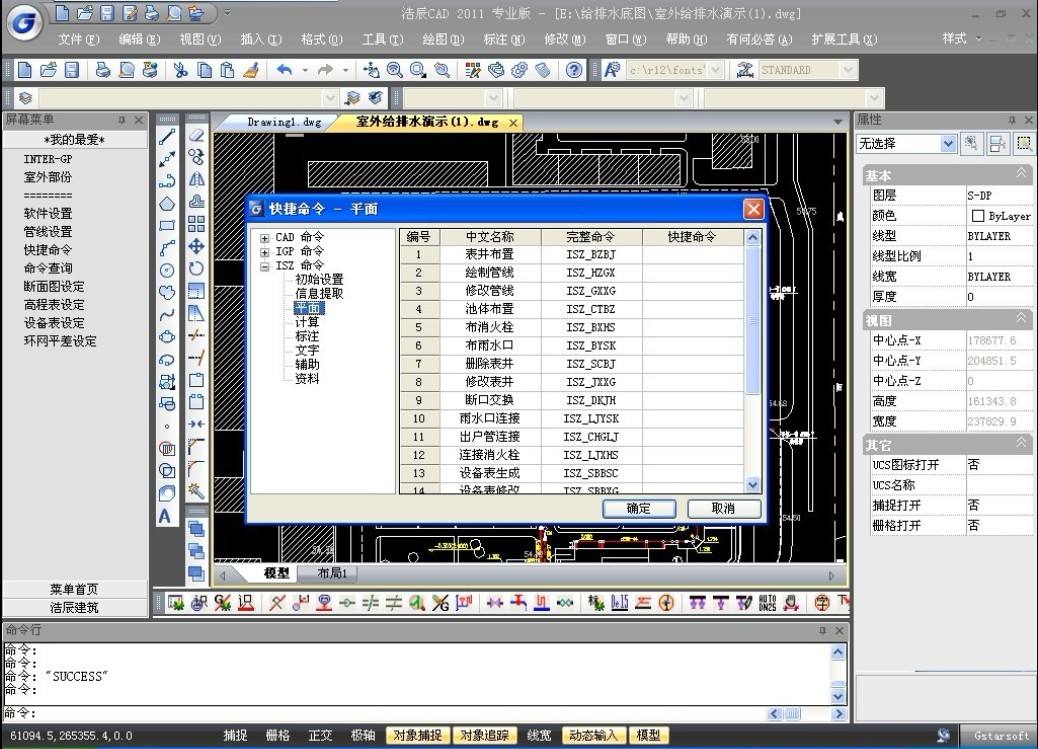Select the Text tool labeled A

(165, 516)
